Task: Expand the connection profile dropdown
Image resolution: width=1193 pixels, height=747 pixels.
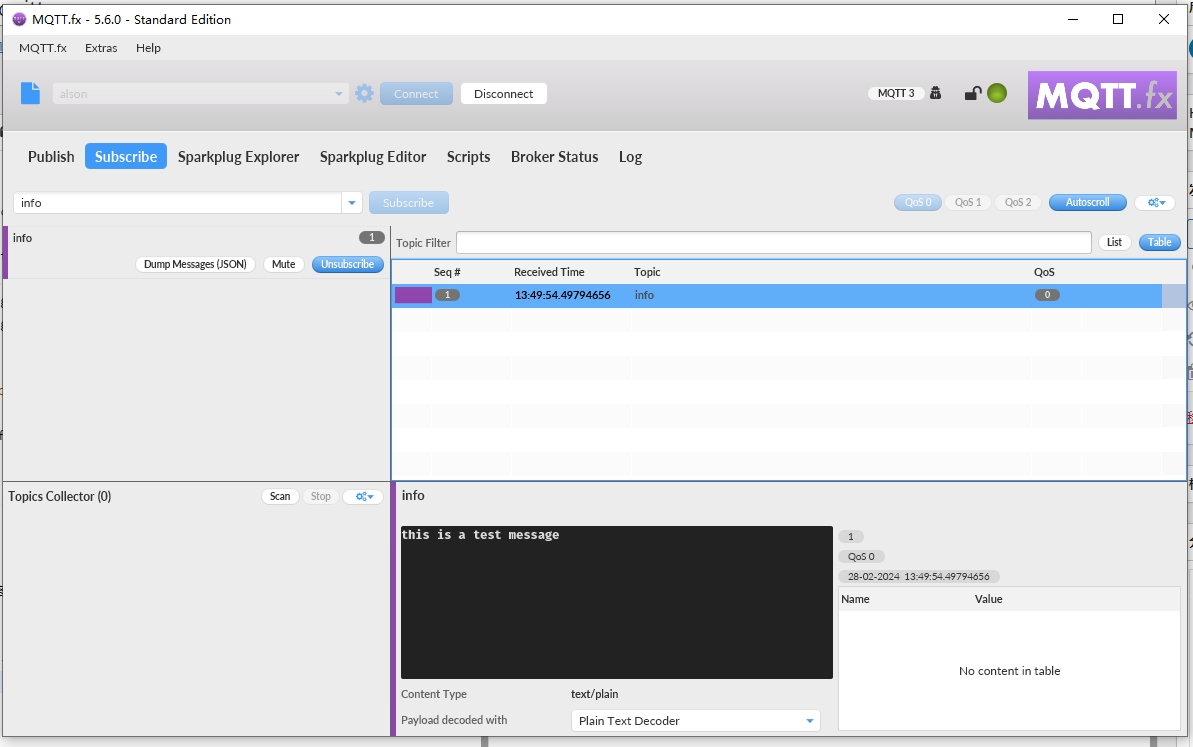Action: click(339, 94)
